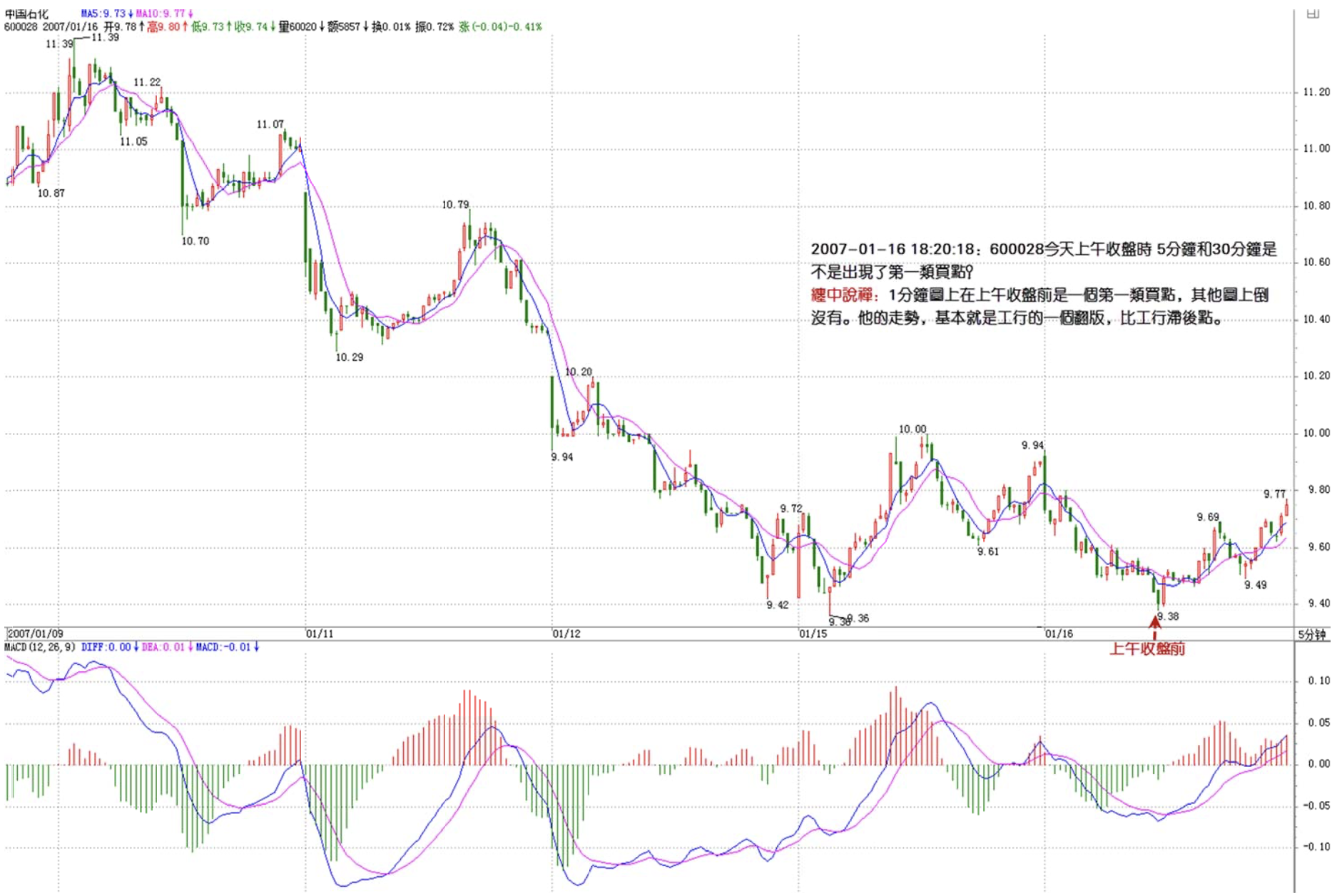Click the 01/16 date marker
Image resolution: width=1337 pixels, height=896 pixels.
point(1059,633)
